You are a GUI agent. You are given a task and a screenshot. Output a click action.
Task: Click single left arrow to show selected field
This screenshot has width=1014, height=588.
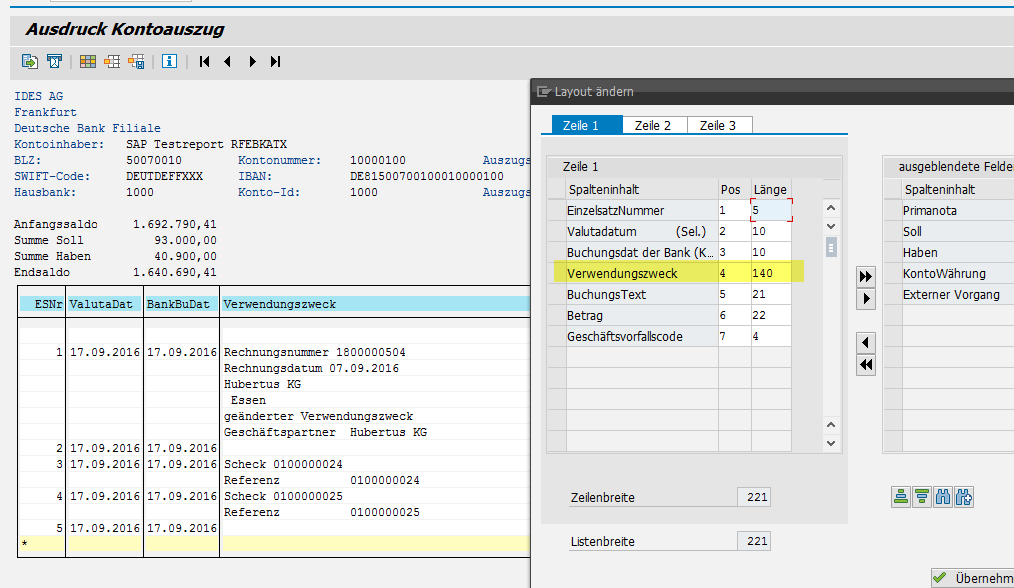[x=866, y=343]
